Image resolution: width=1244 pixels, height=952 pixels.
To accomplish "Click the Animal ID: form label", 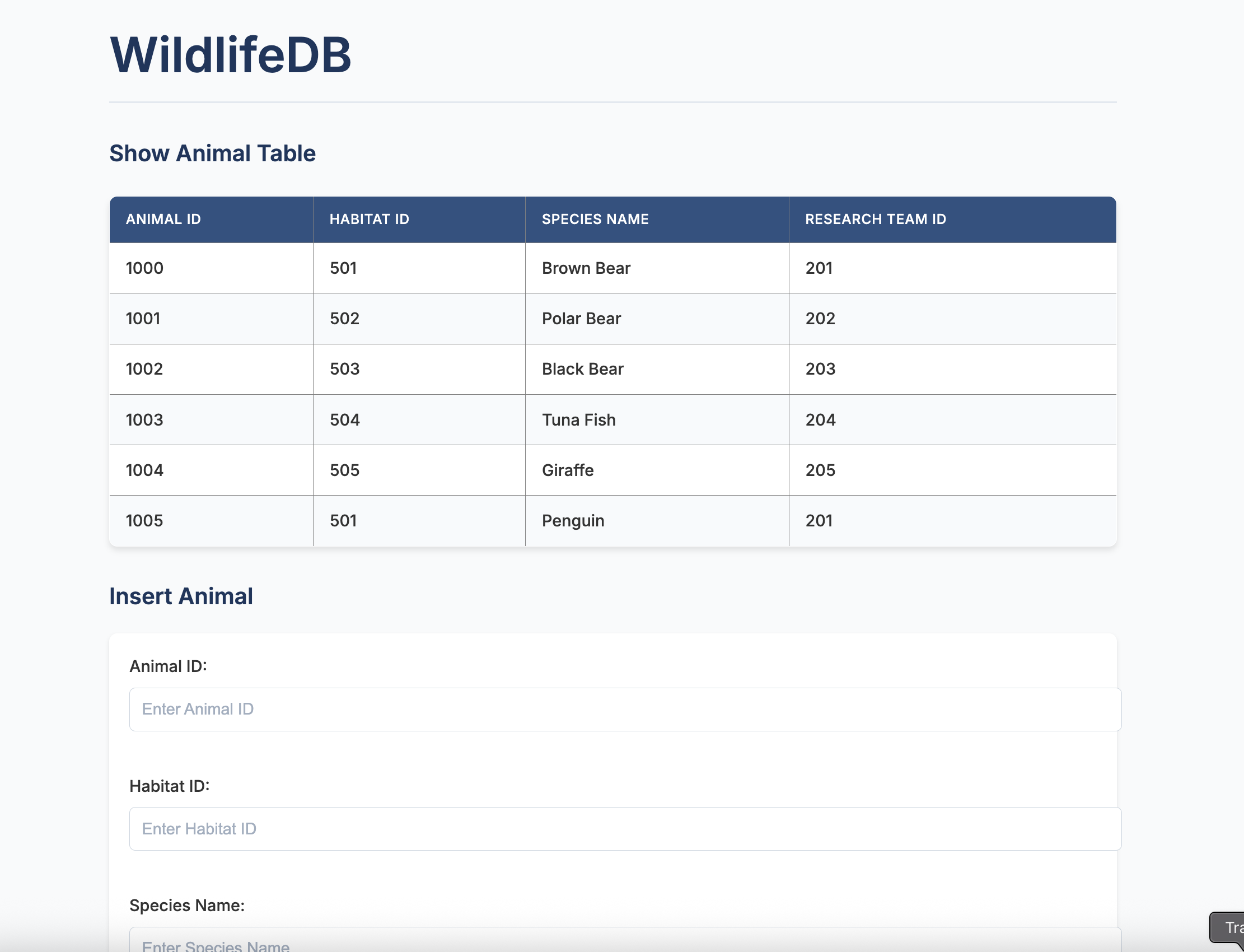I will click(169, 666).
